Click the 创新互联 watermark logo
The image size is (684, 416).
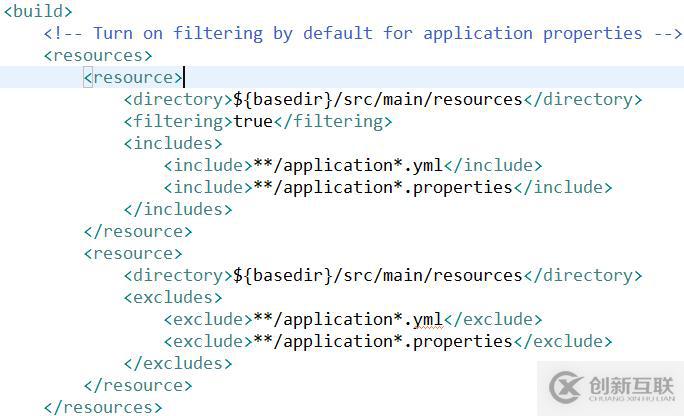click(x=612, y=384)
